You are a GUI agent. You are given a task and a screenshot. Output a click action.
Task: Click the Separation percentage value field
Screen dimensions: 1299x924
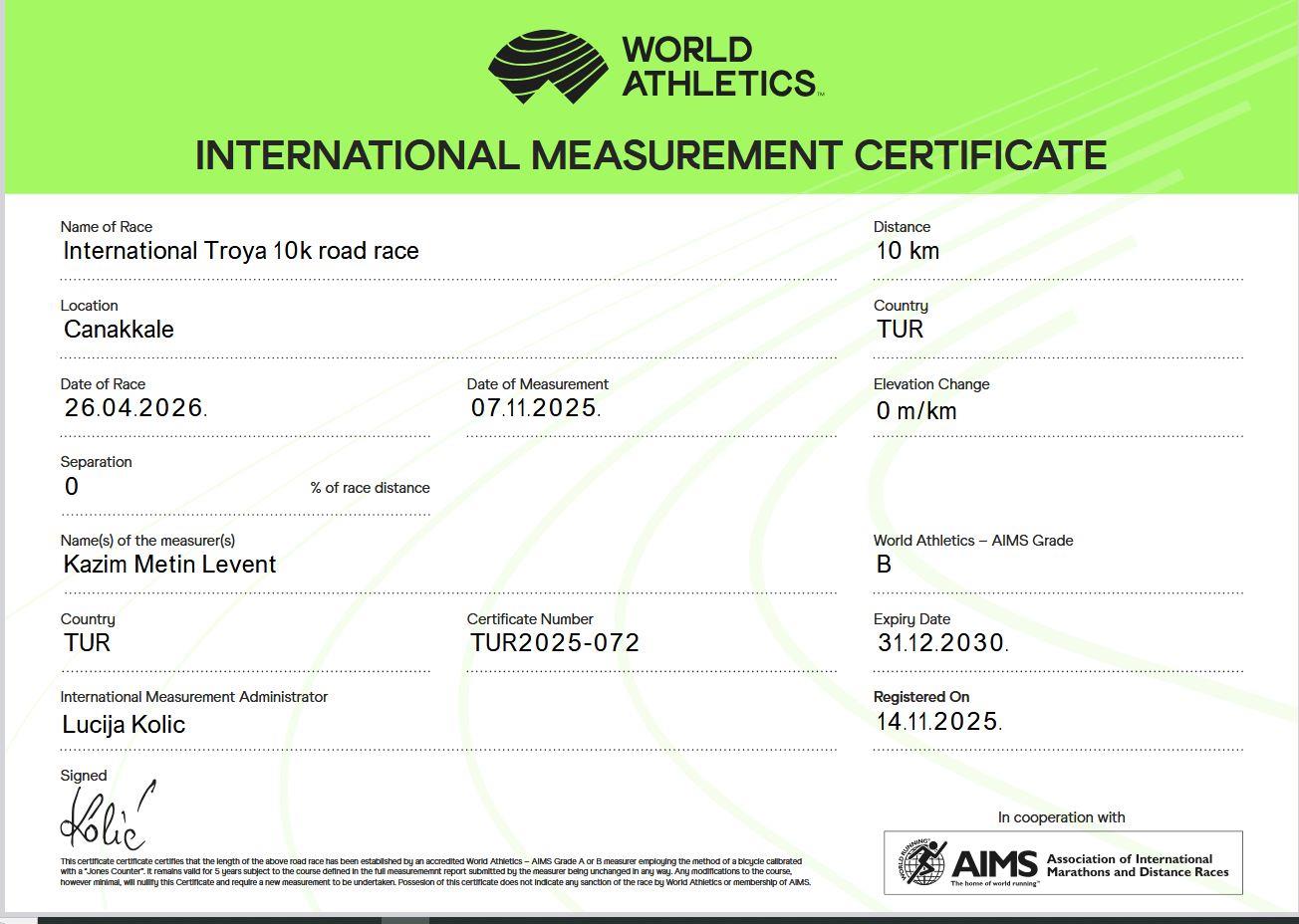coord(72,487)
